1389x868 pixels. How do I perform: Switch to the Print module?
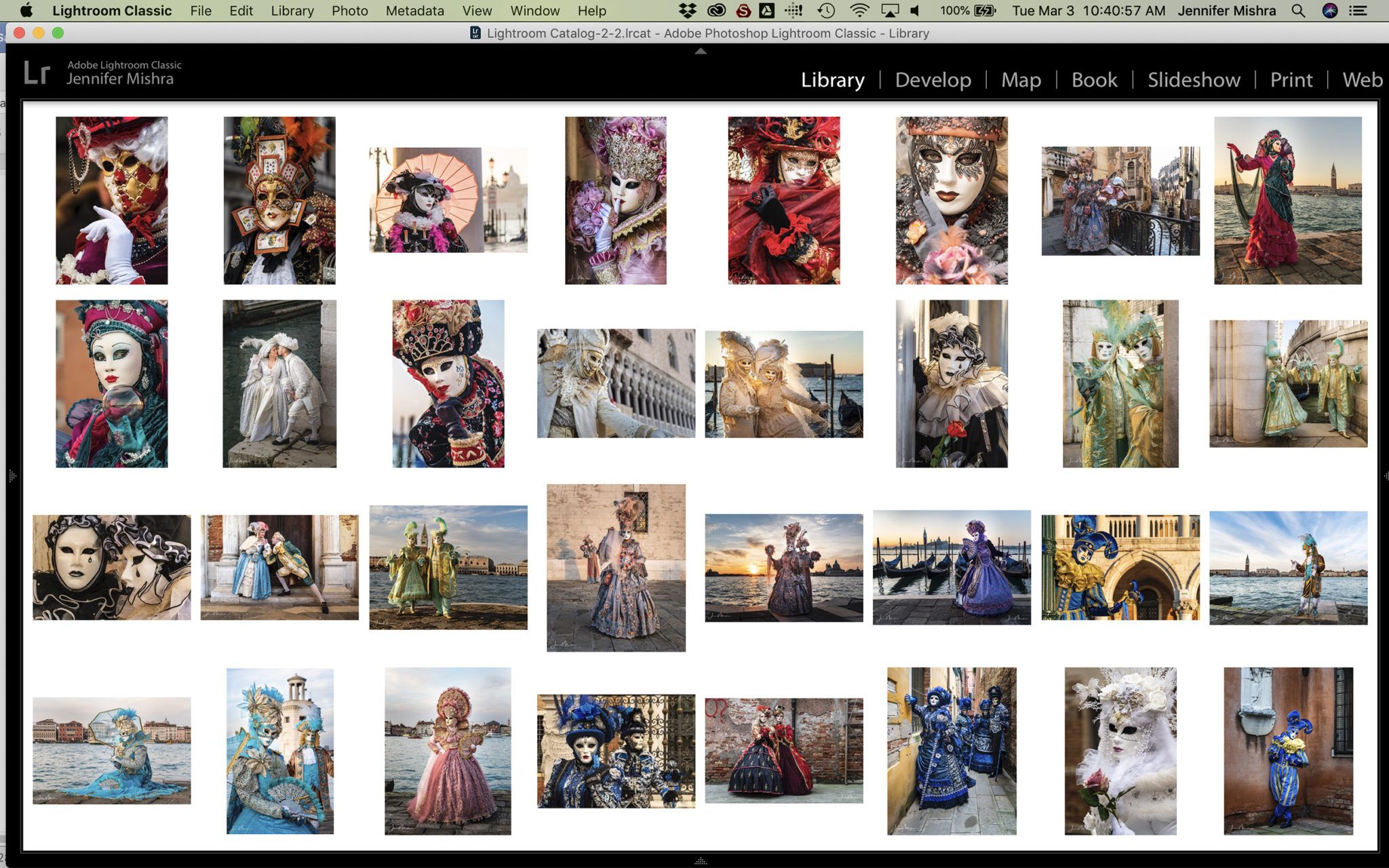[x=1291, y=80]
